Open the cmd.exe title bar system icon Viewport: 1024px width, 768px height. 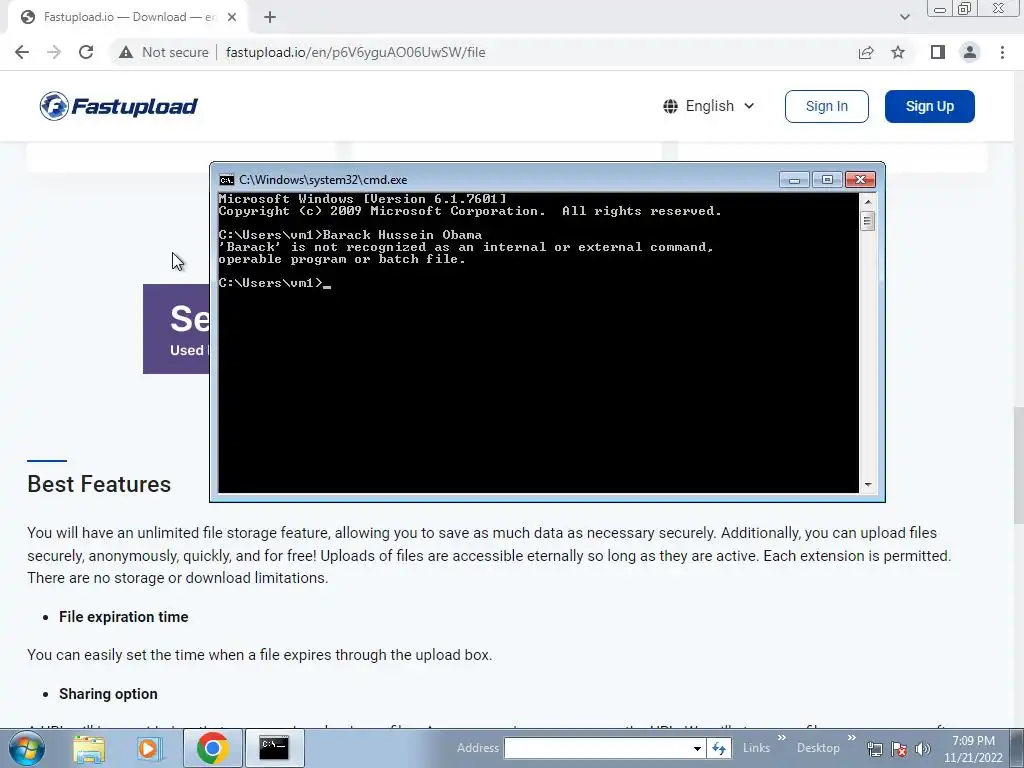tap(227, 180)
